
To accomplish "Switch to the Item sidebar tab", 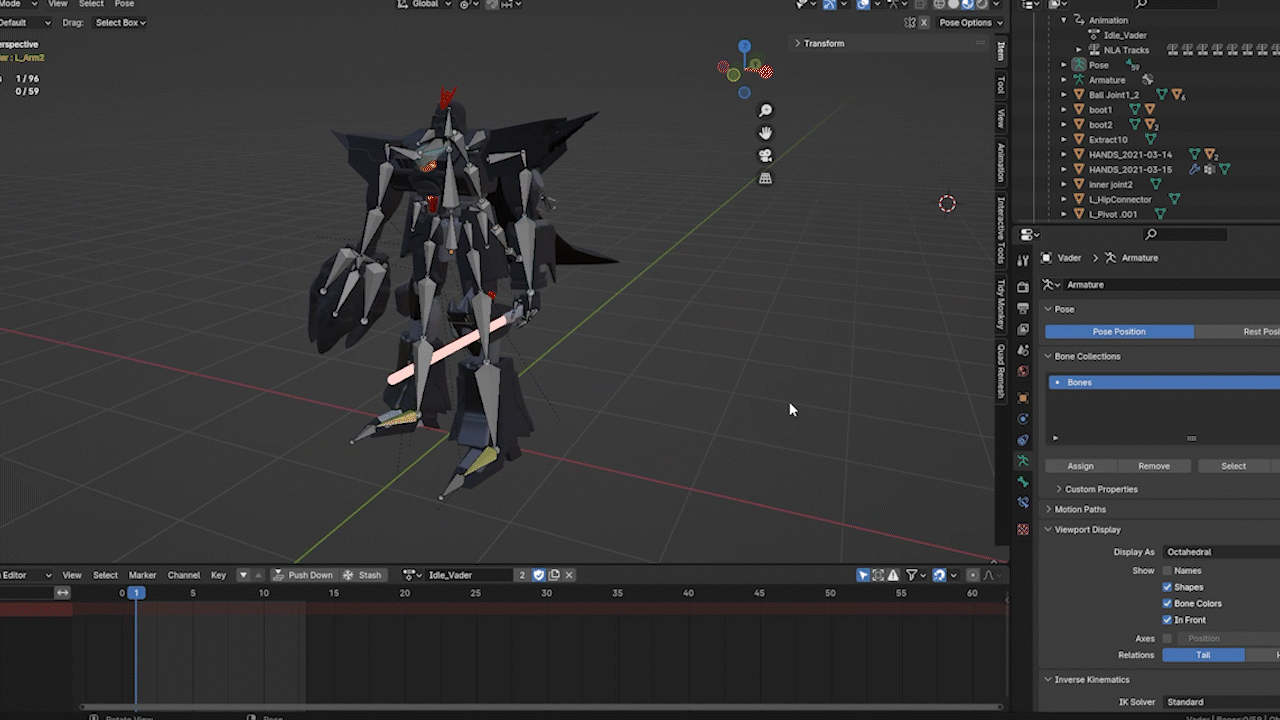I will pos(1001,51).
